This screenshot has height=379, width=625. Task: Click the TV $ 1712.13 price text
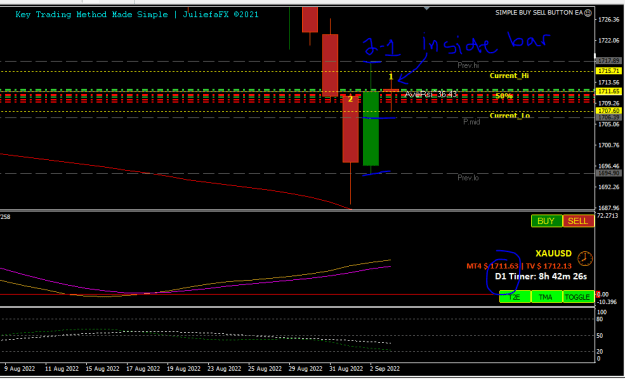coord(549,266)
